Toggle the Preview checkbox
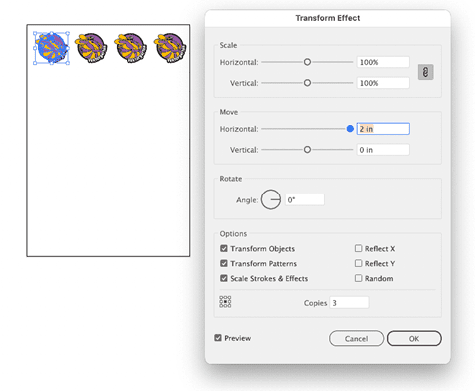The height and width of the screenshot is (391, 475). [218, 338]
